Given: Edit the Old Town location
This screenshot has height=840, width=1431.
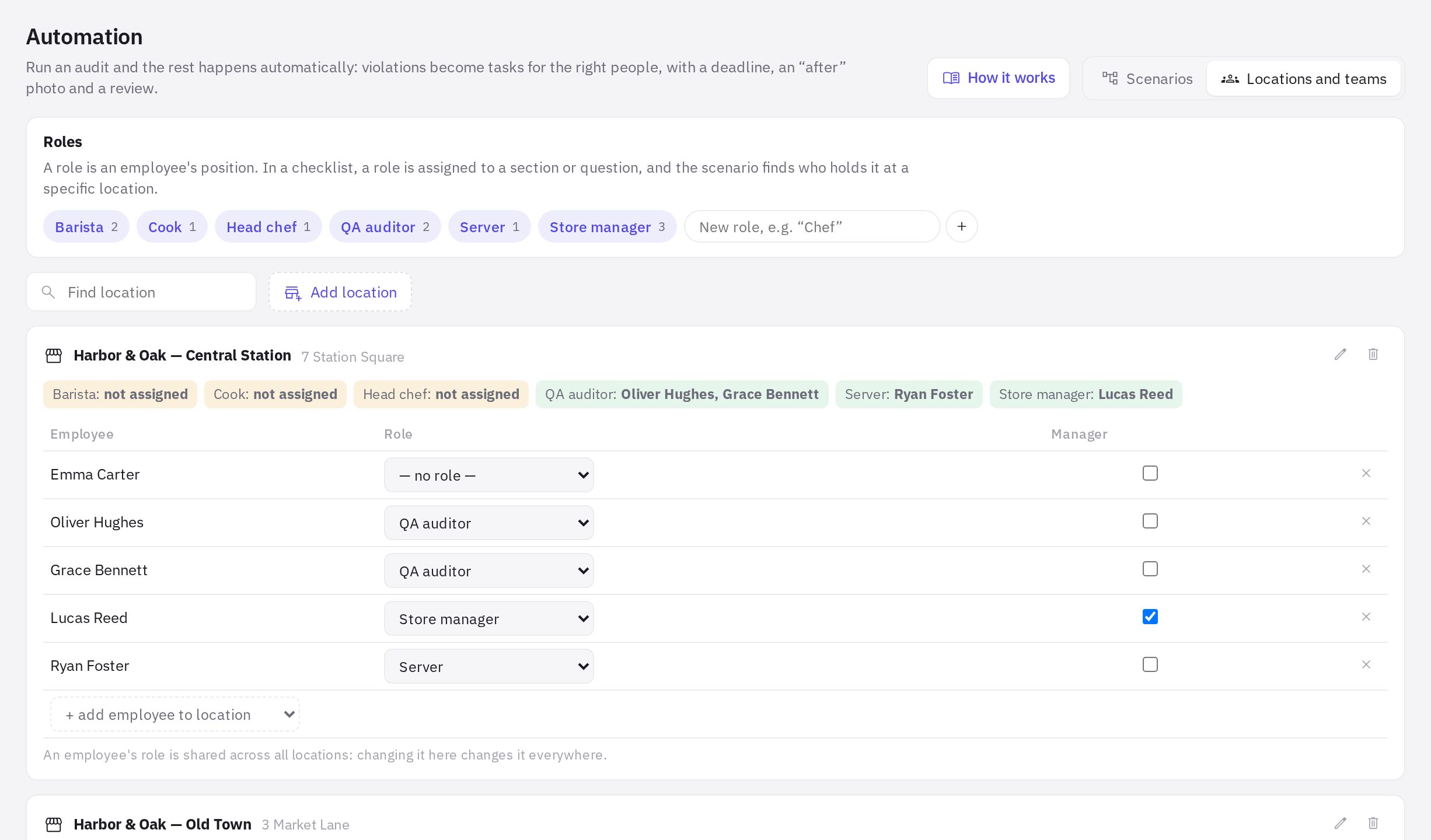Looking at the screenshot, I should pos(1340,824).
